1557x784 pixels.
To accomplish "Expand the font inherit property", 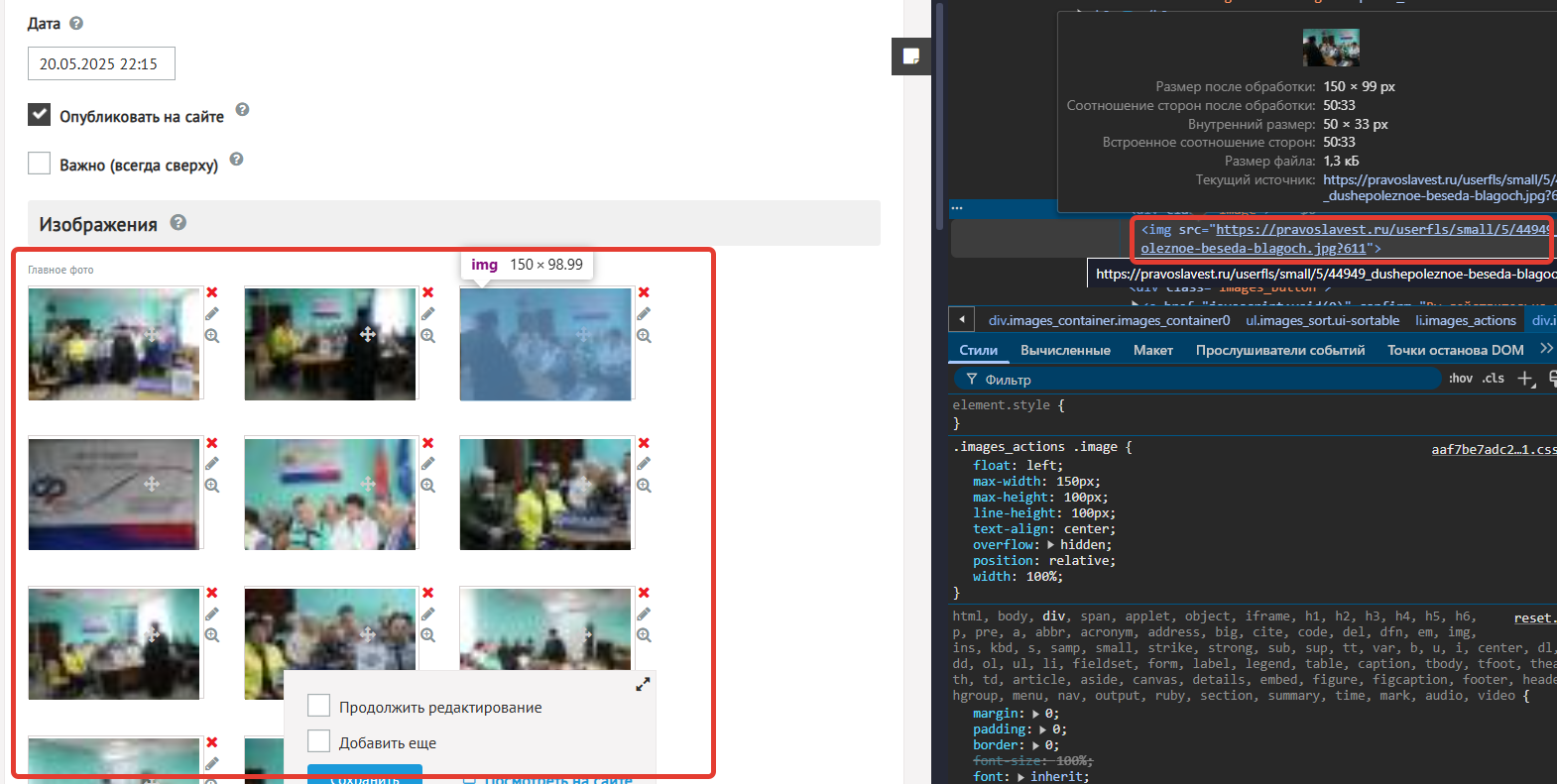I will point(1021,777).
